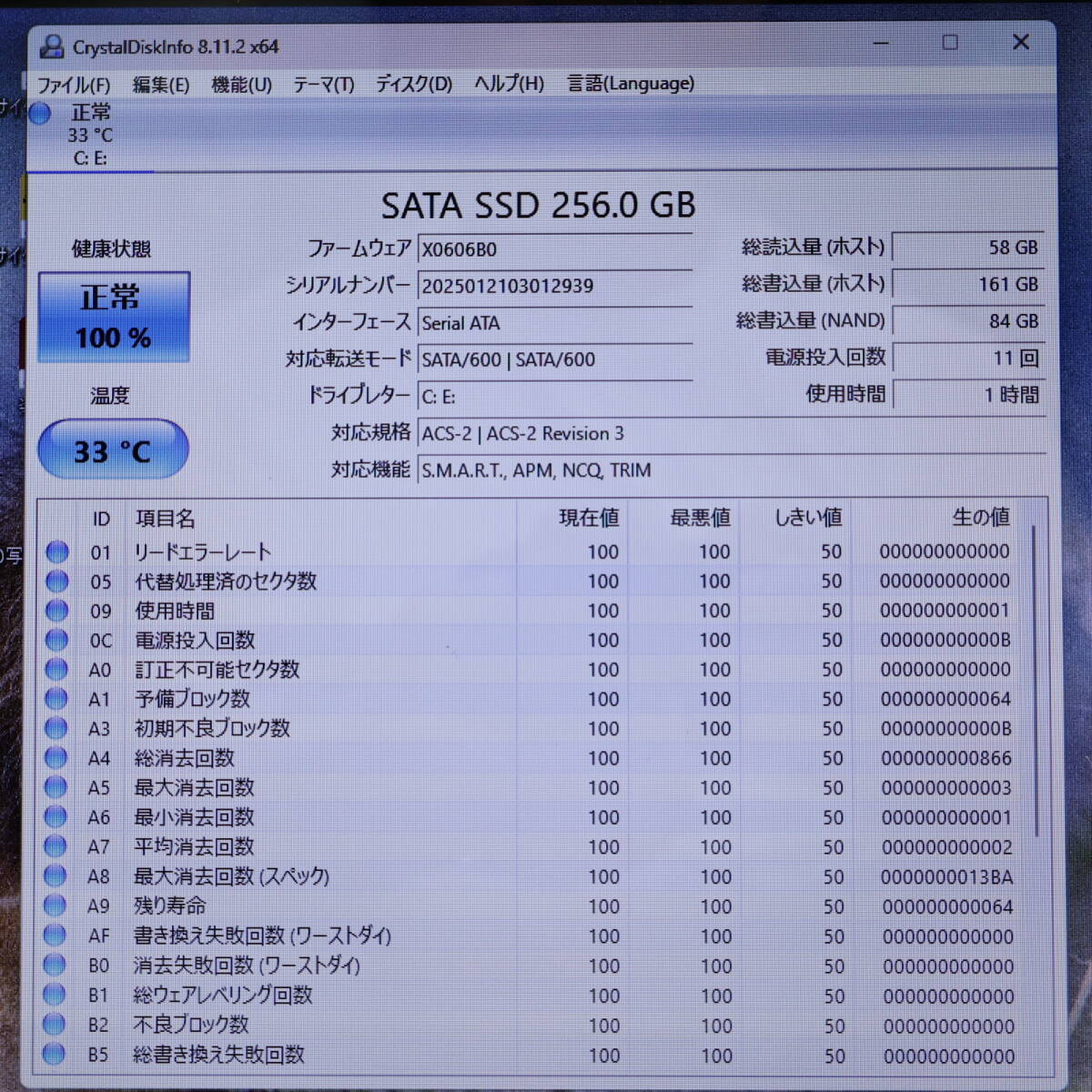1092x1092 pixels.
Task: Click status orb for 0C 電源投入回数 row
Action: tap(56, 640)
